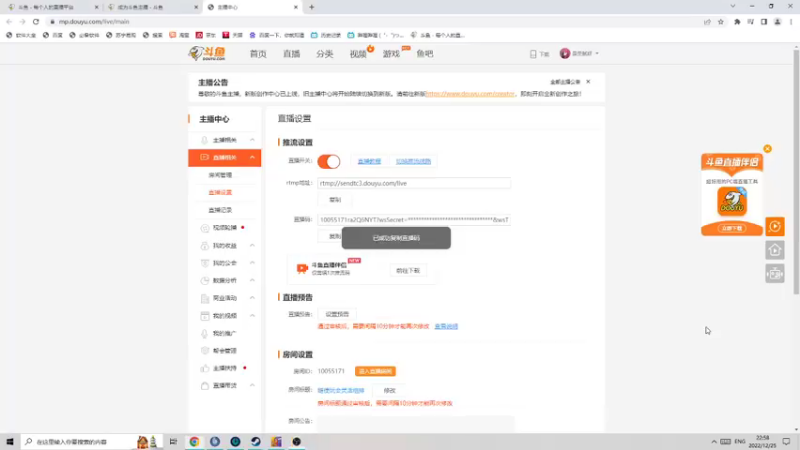The image size is (800, 450).
Task: Expand the 我的视频 section chevron
Action: pyautogui.click(x=252, y=315)
